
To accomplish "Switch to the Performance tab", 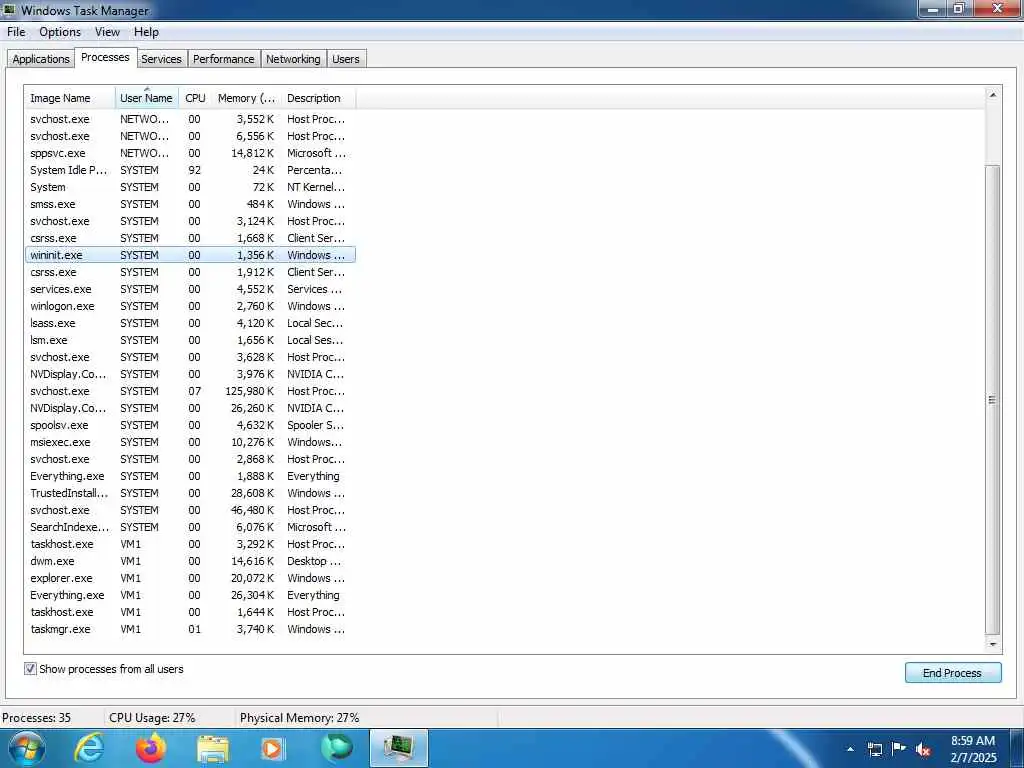I will coord(223,59).
